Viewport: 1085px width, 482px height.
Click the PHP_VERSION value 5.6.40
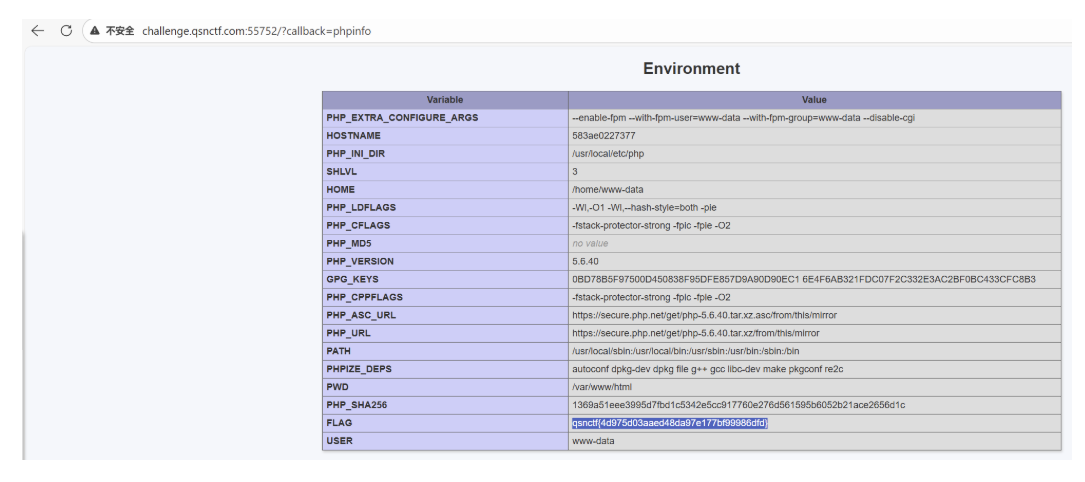tap(587, 261)
